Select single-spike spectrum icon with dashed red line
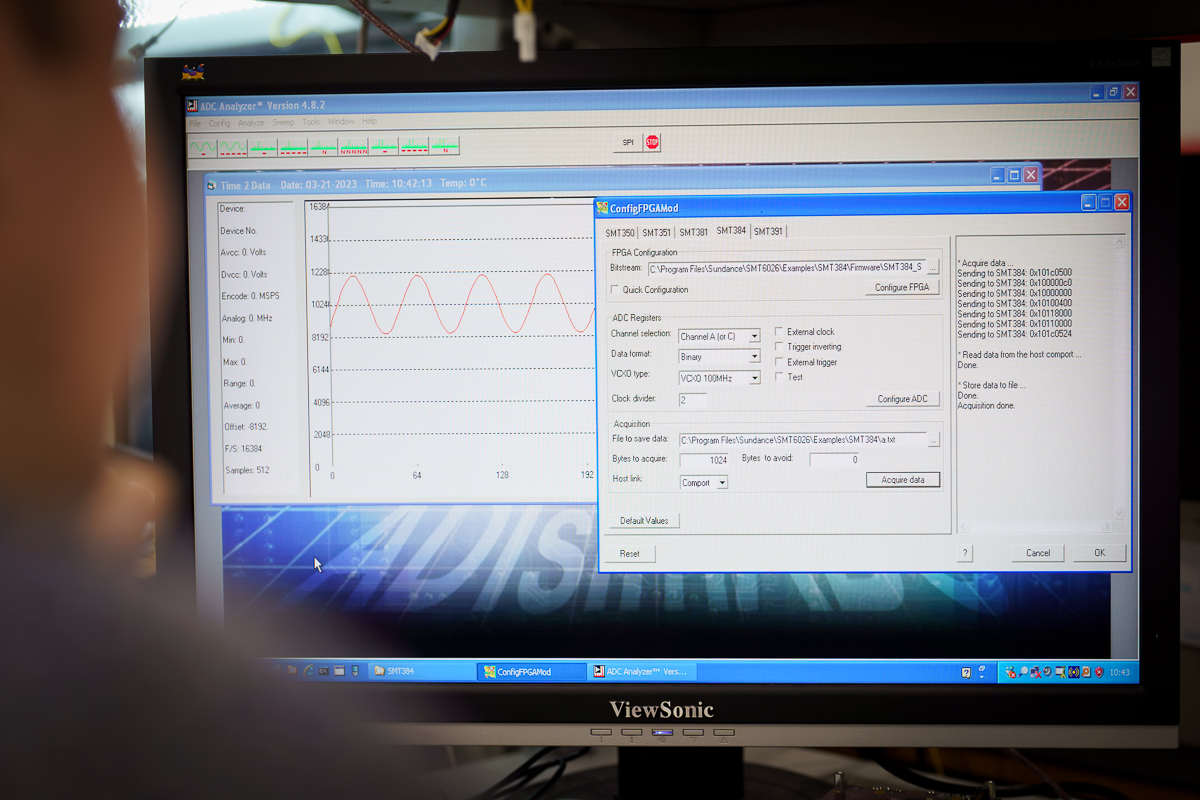This screenshot has width=1200, height=800. click(293, 147)
